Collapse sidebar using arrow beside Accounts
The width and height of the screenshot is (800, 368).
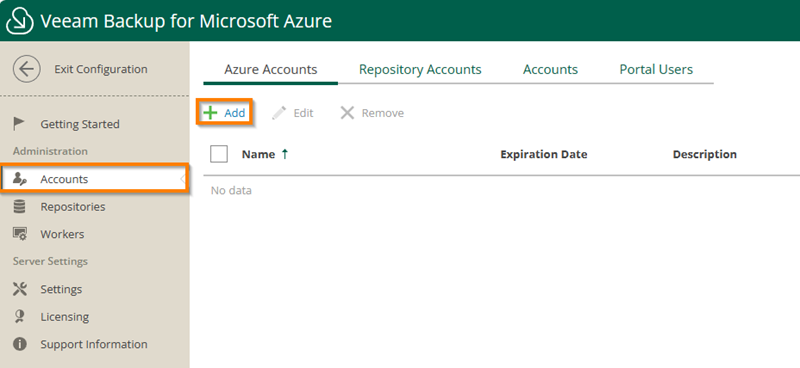(183, 179)
